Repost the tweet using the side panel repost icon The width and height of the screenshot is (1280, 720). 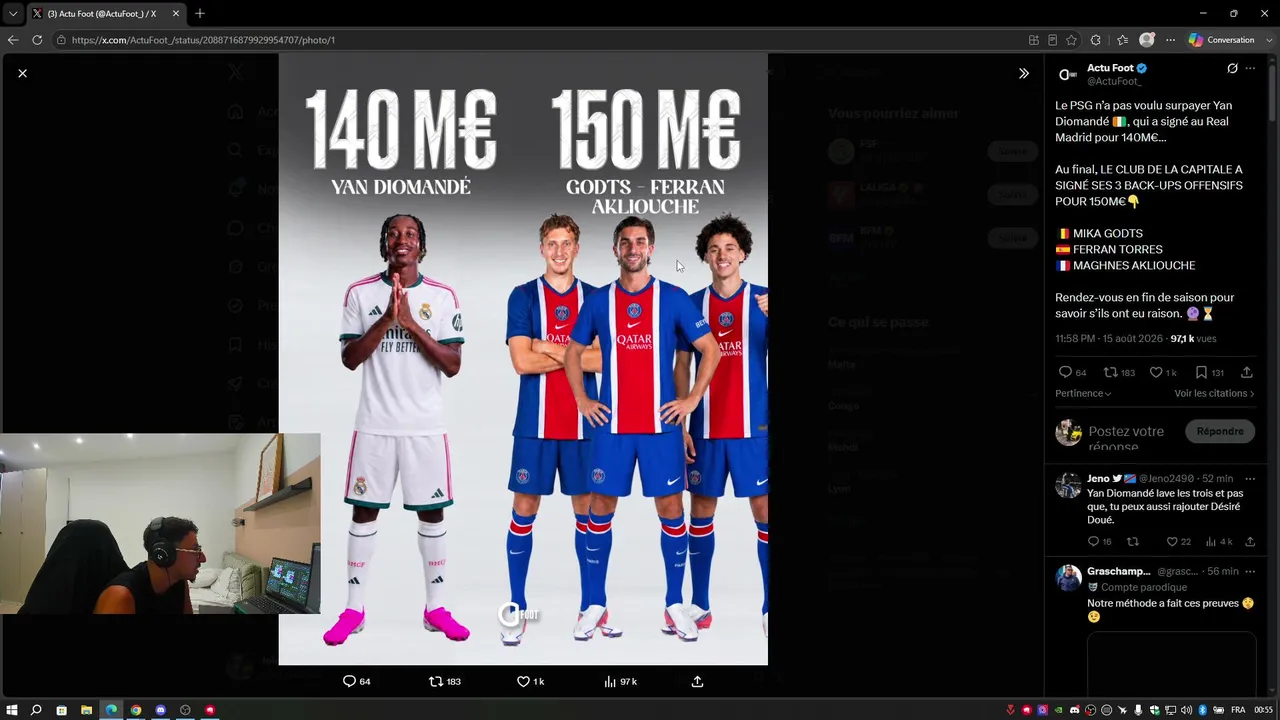pos(1110,372)
